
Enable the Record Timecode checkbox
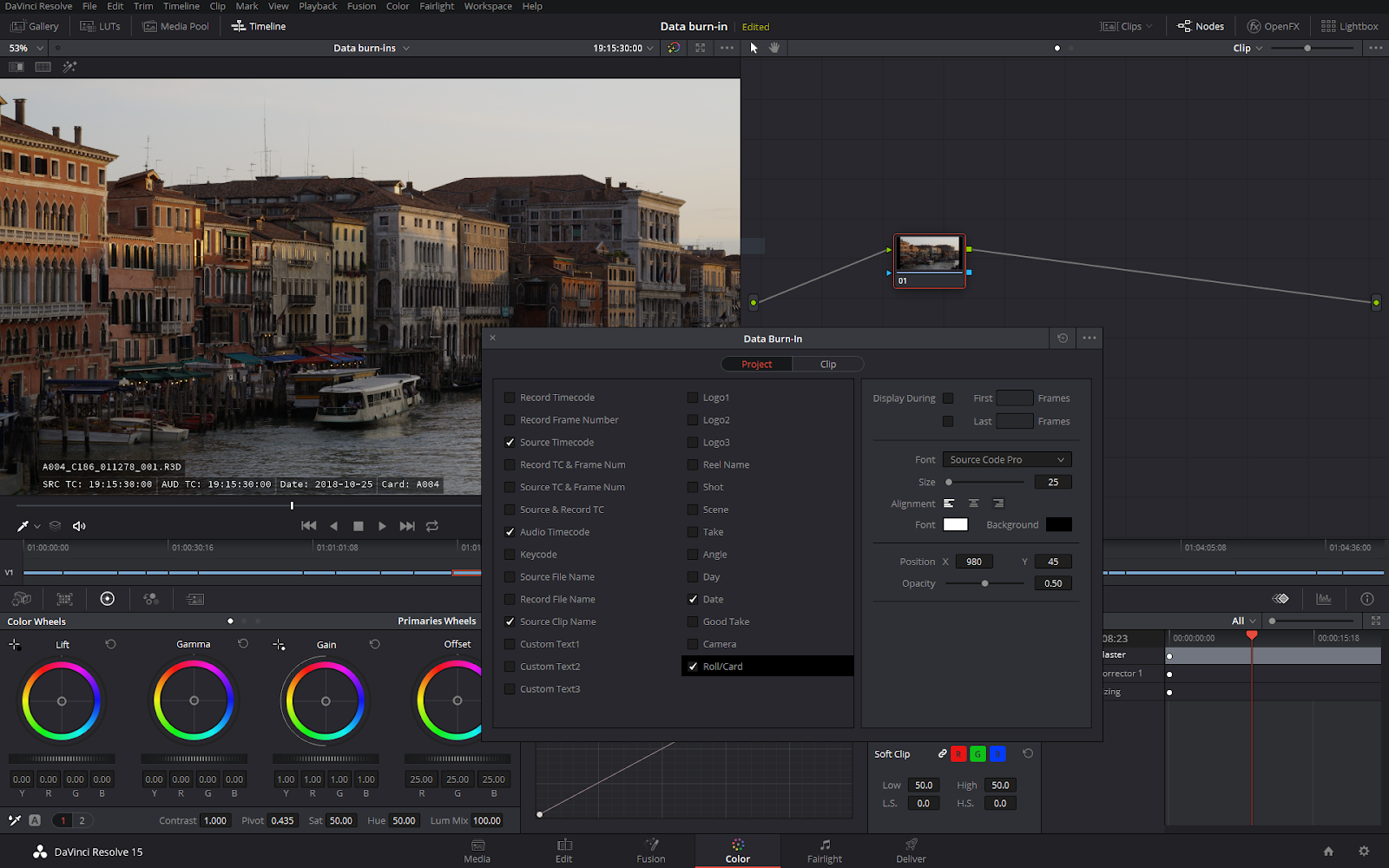[510, 398]
